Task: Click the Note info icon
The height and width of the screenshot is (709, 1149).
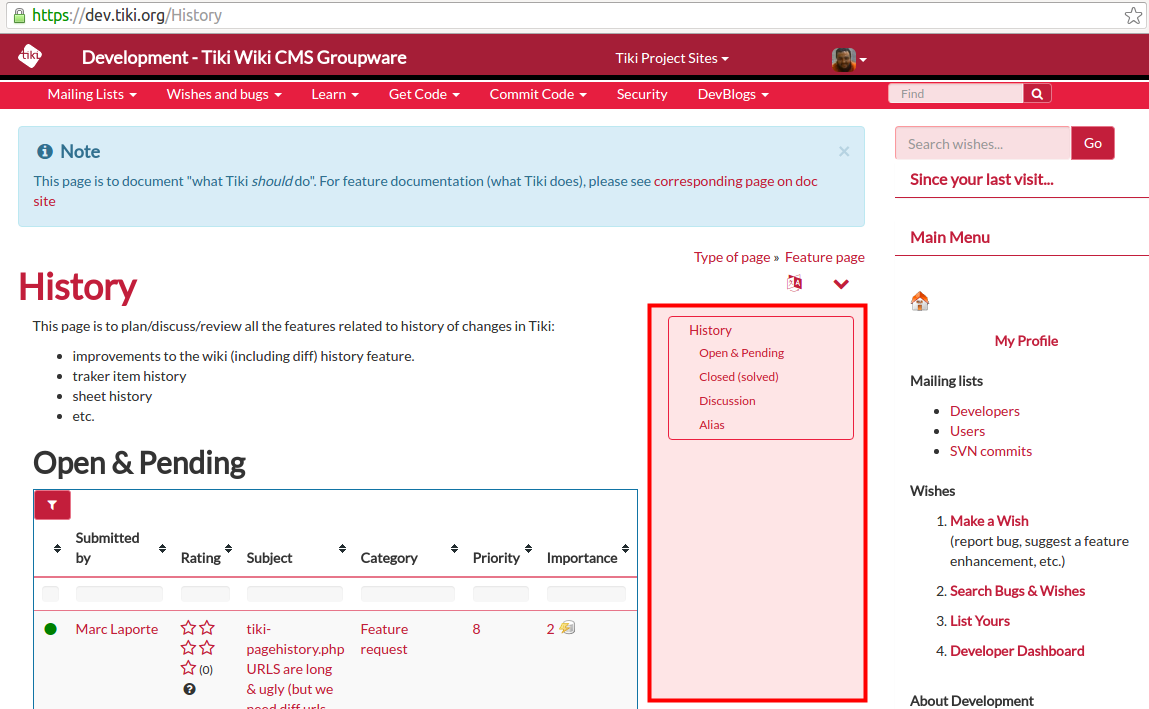Action: coord(45,152)
